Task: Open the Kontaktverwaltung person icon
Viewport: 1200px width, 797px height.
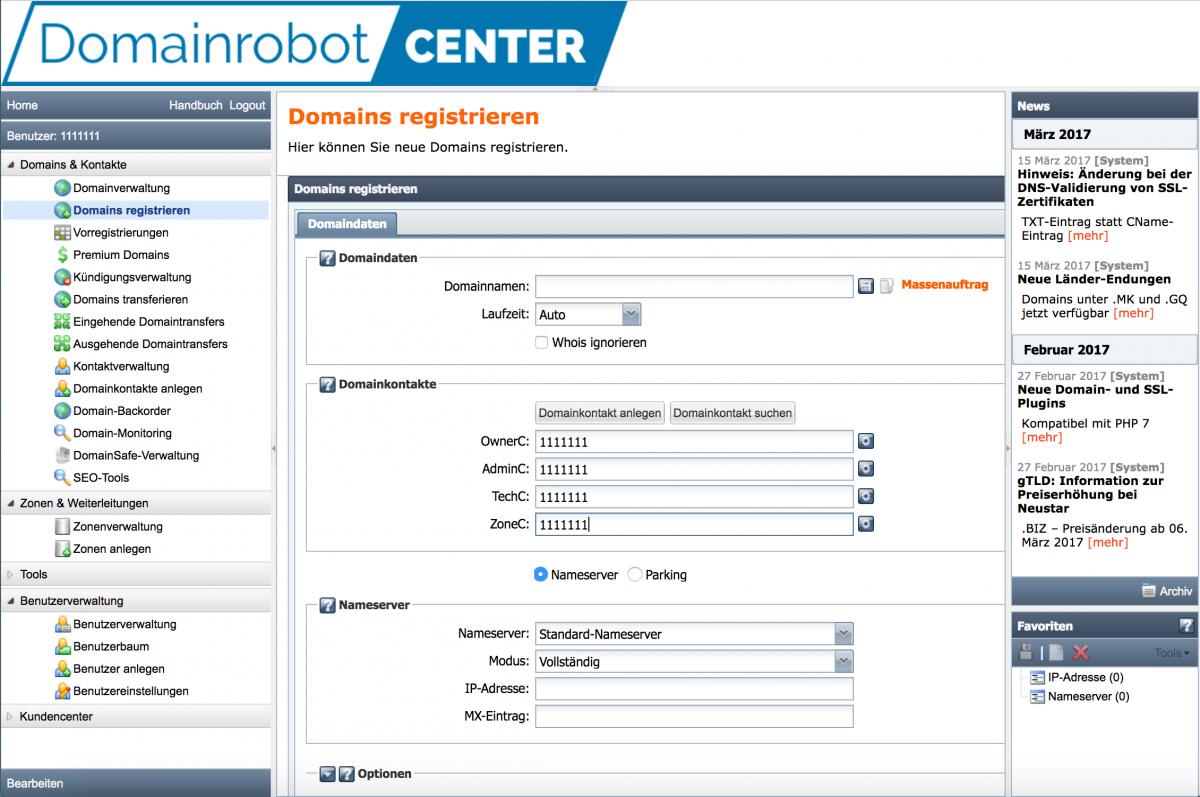Action: click(x=62, y=366)
